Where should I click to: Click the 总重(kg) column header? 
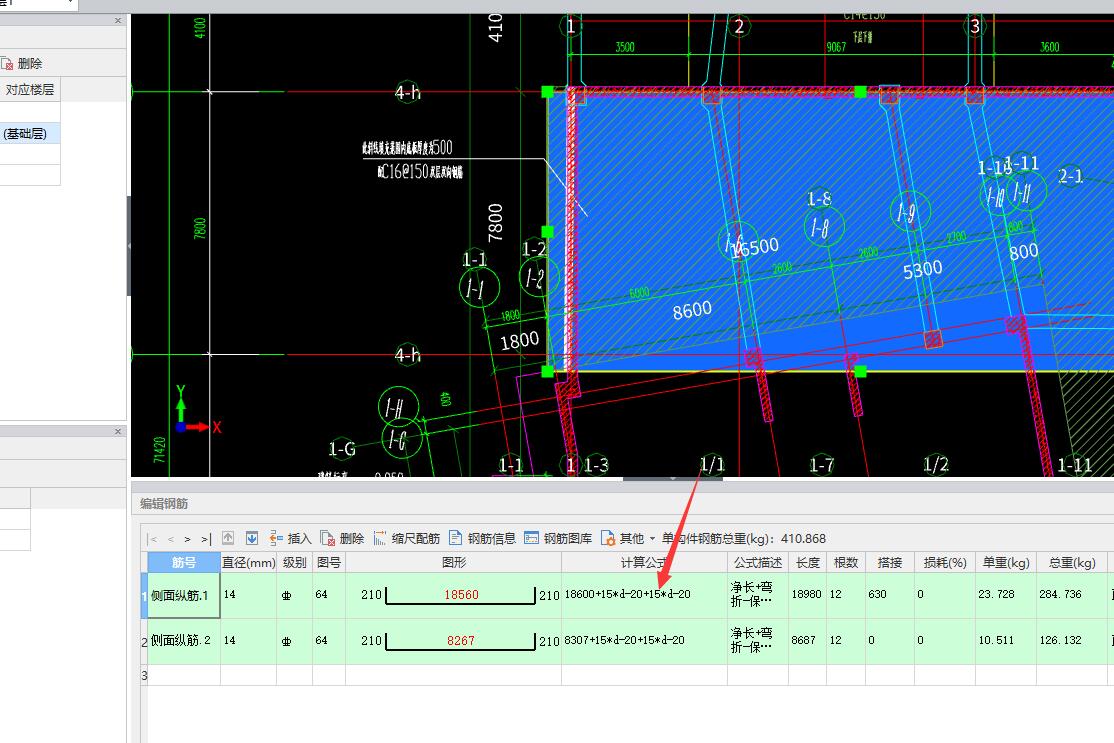point(1072,563)
